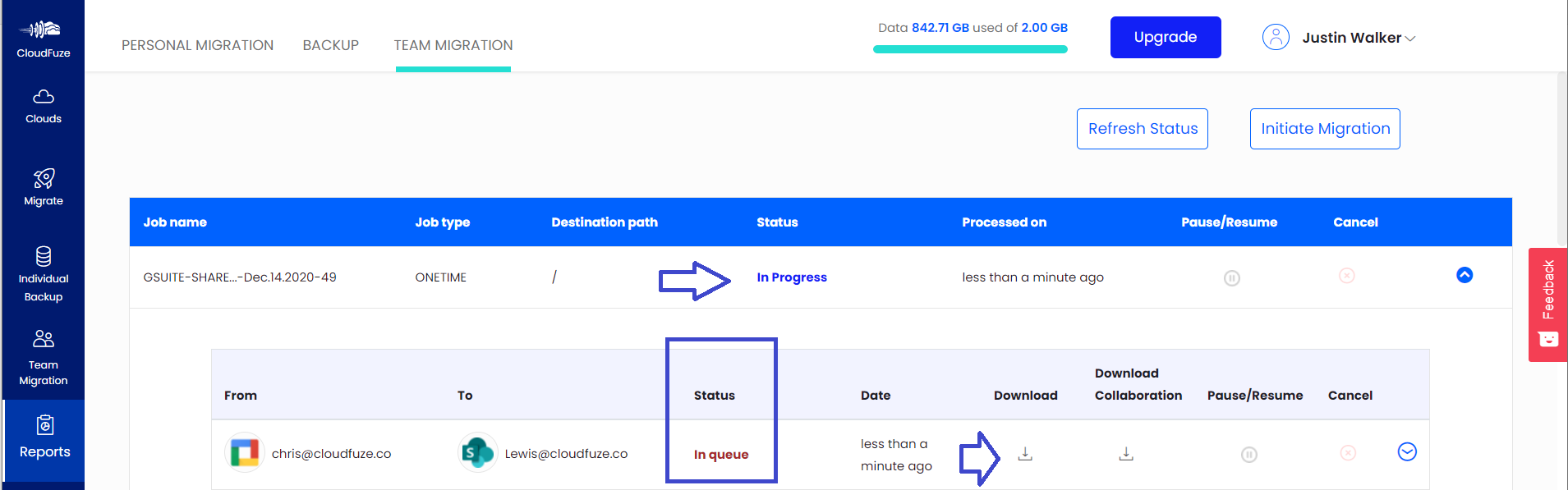Click the Refresh Status button
Viewport: 1568px width, 490px height.
coord(1142,129)
